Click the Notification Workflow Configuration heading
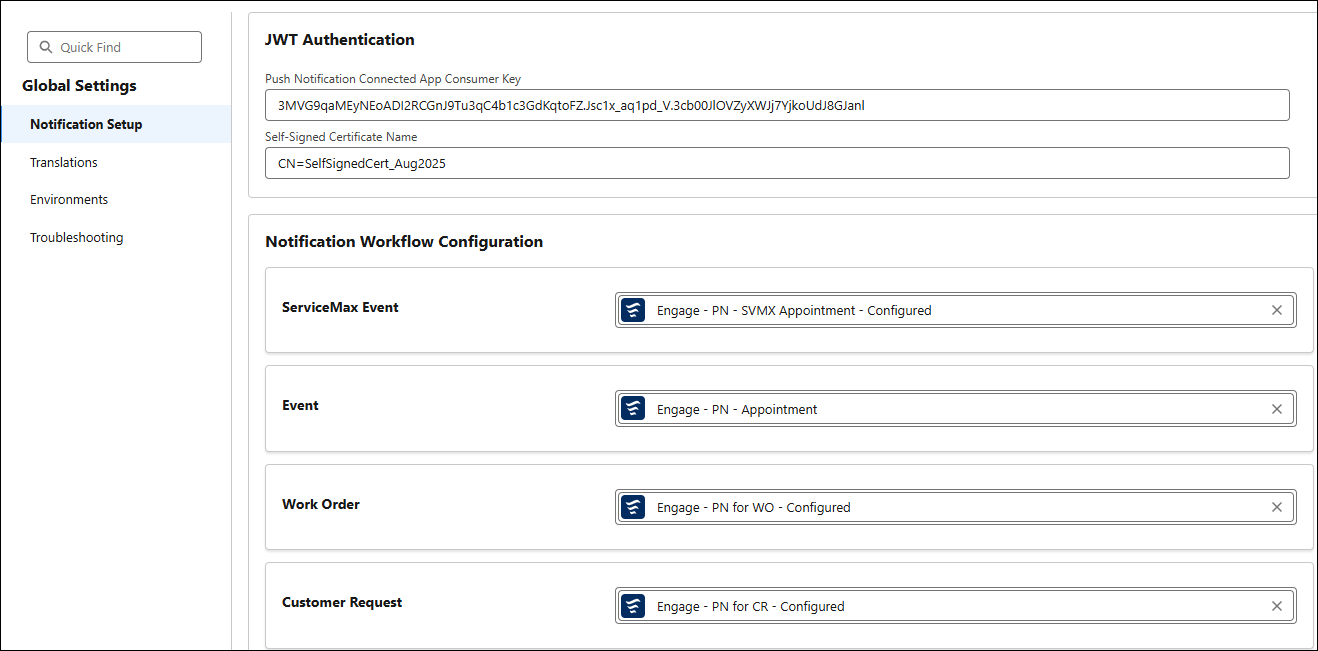The image size is (1318, 651). pos(404,242)
